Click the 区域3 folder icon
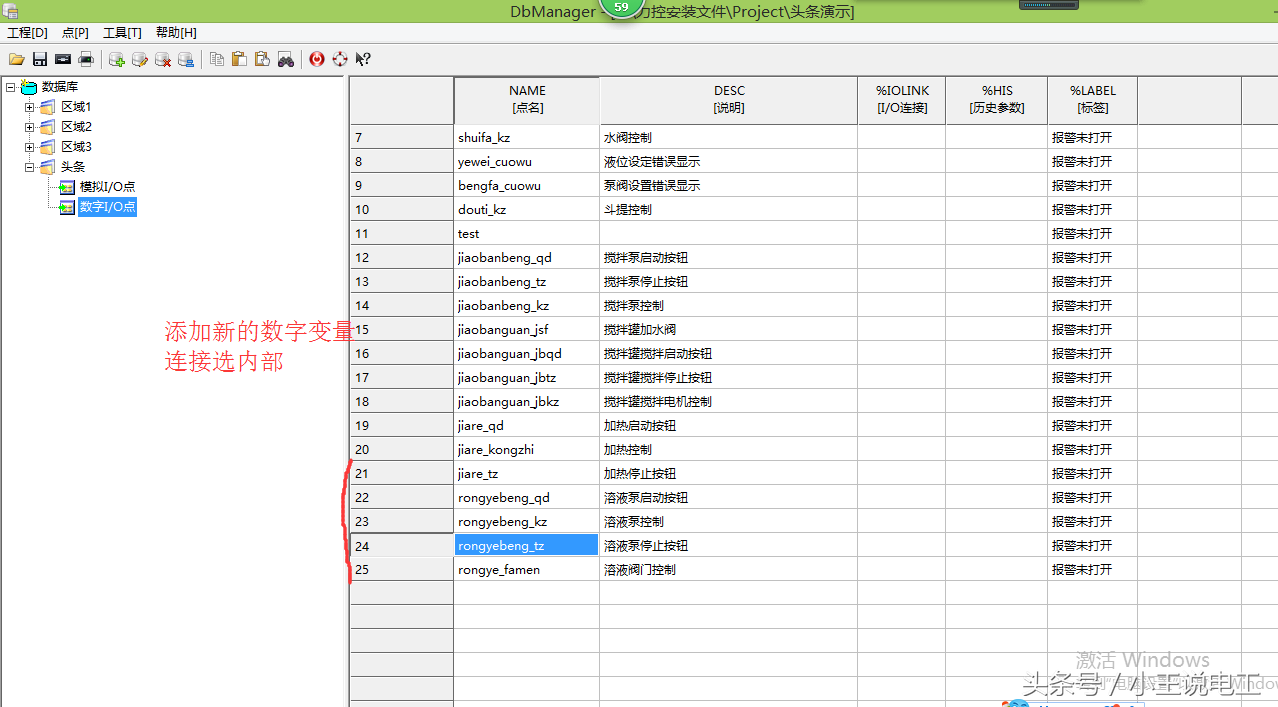This screenshot has width=1278, height=707. click(x=47, y=147)
